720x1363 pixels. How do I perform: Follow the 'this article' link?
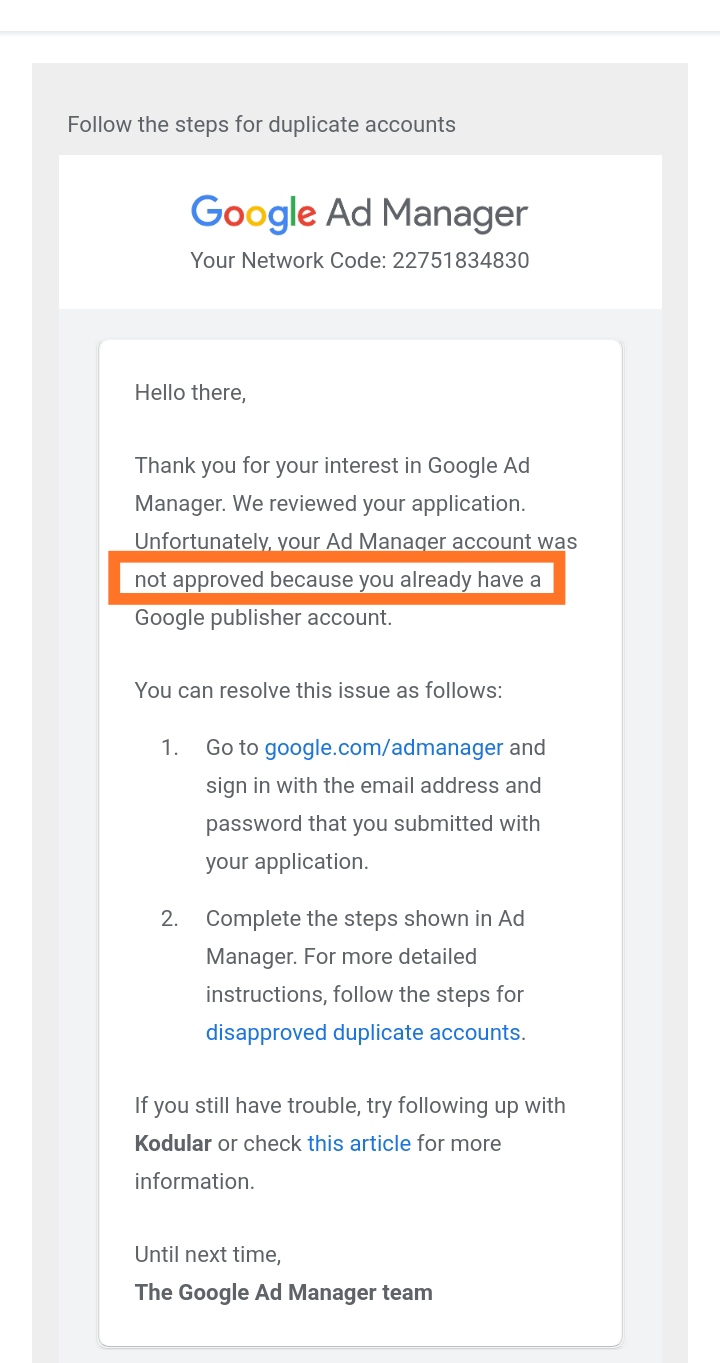point(359,1143)
